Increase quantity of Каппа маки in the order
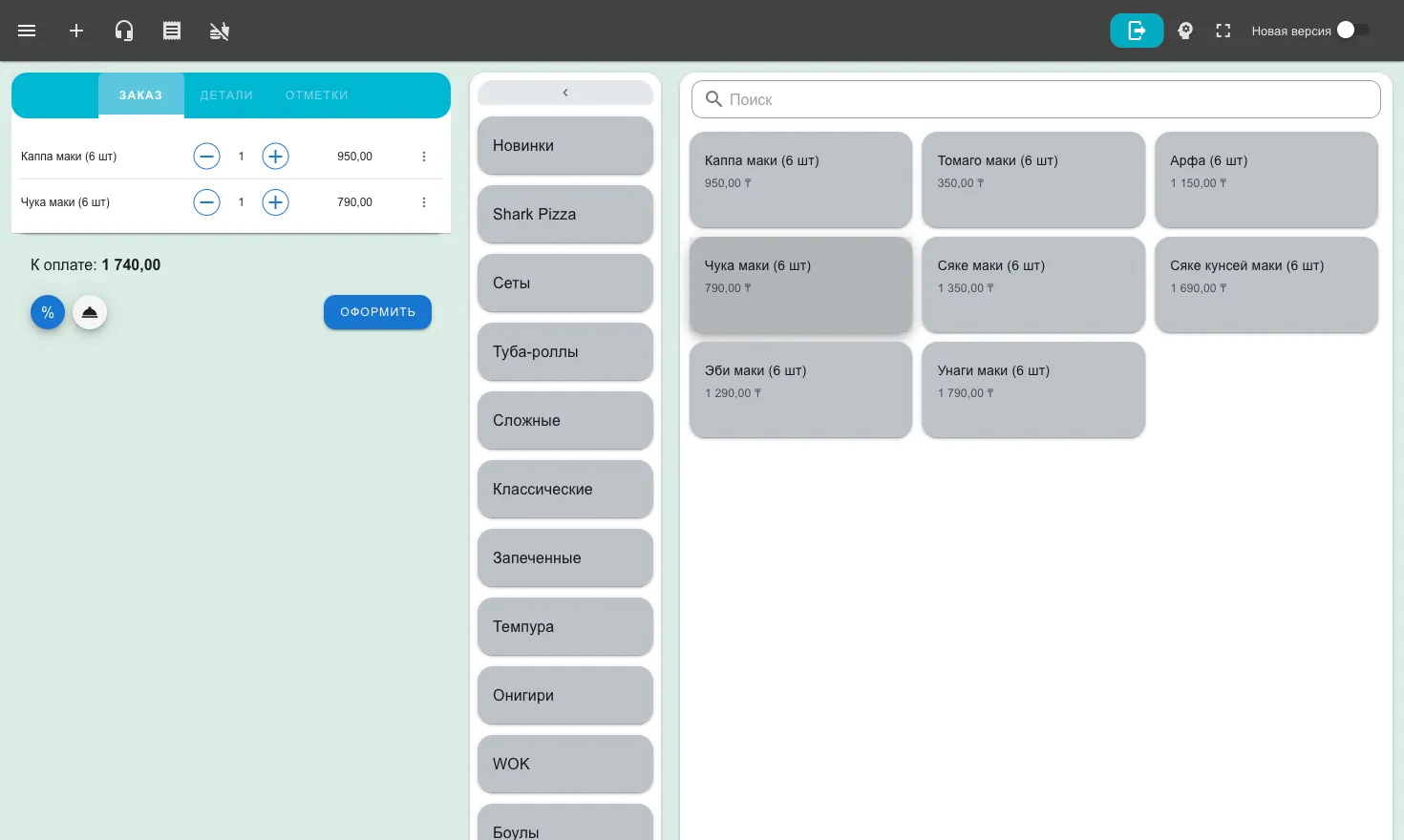 tap(275, 157)
